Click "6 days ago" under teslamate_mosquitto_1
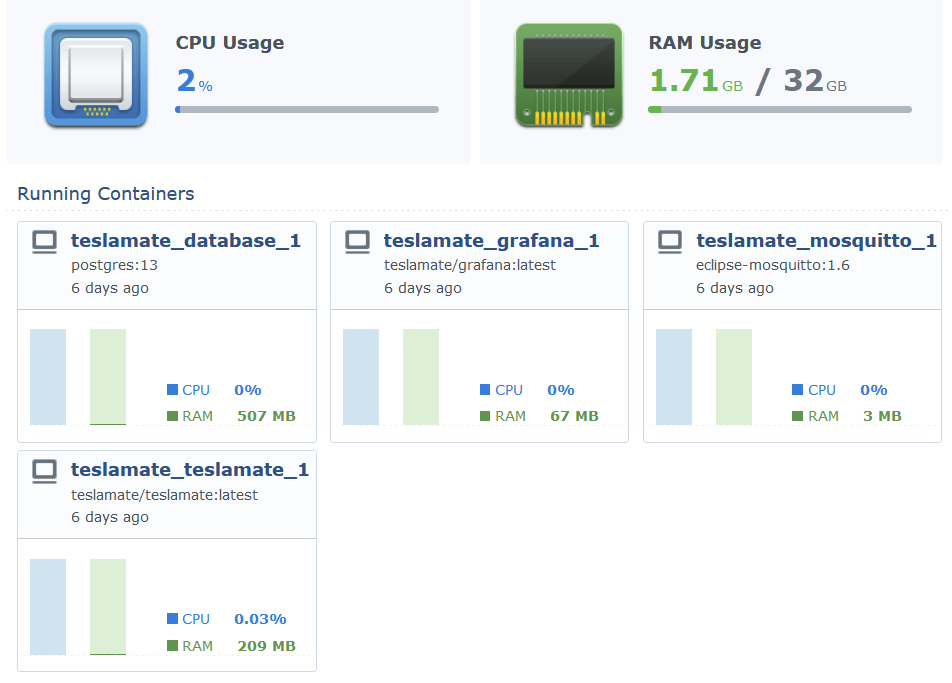 tap(735, 288)
